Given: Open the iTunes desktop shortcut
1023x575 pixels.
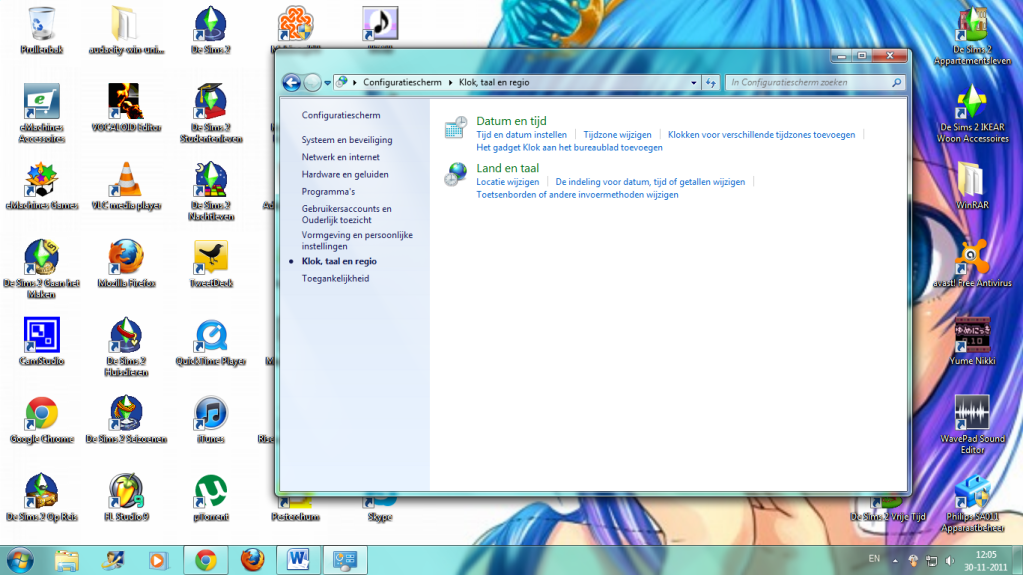Looking at the screenshot, I should 210,414.
